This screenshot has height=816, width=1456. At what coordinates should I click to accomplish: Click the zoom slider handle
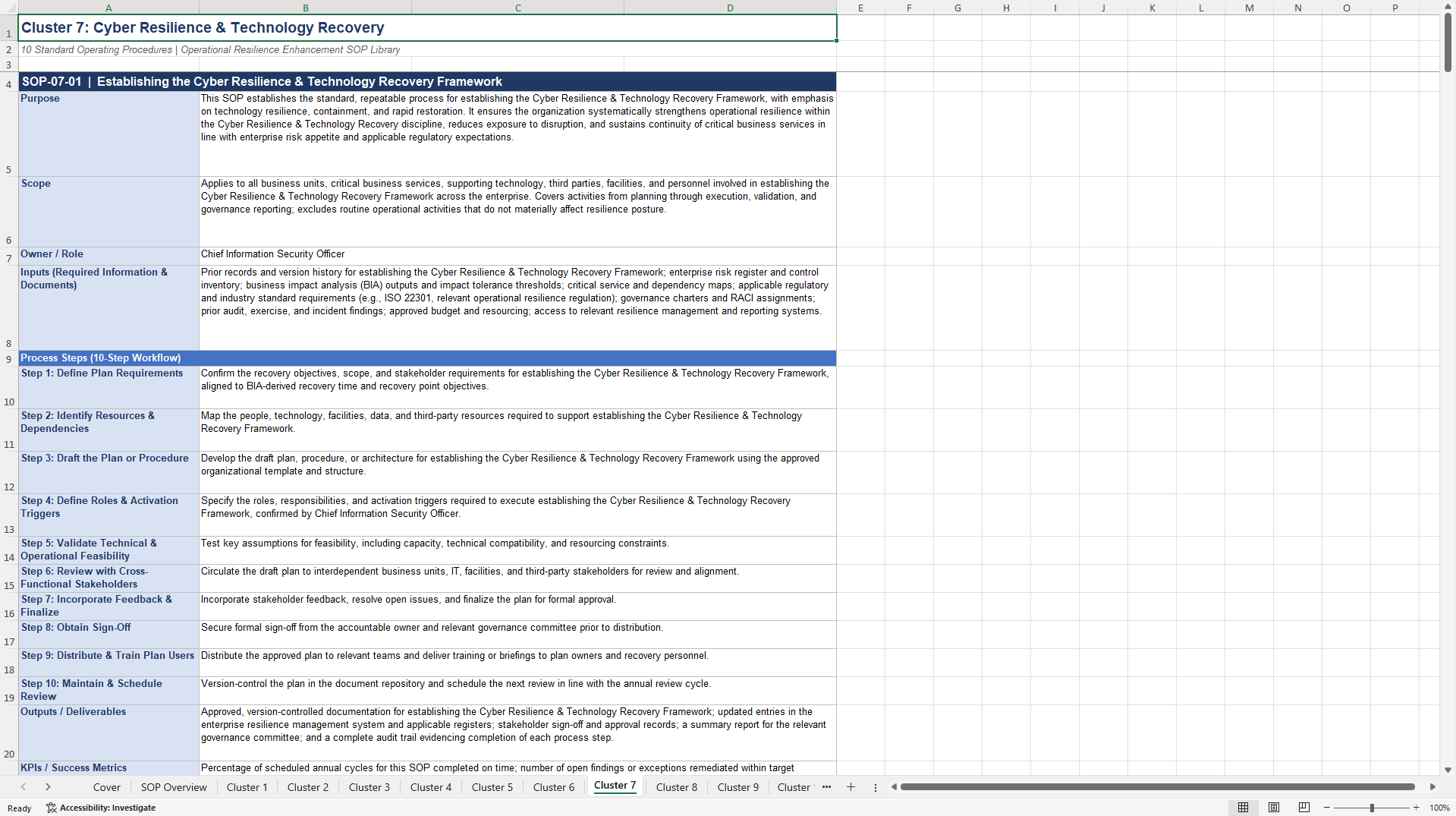pos(1372,808)
